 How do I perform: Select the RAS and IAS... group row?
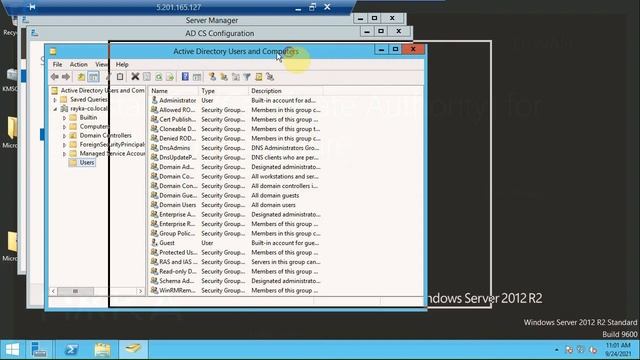point(236,262)
